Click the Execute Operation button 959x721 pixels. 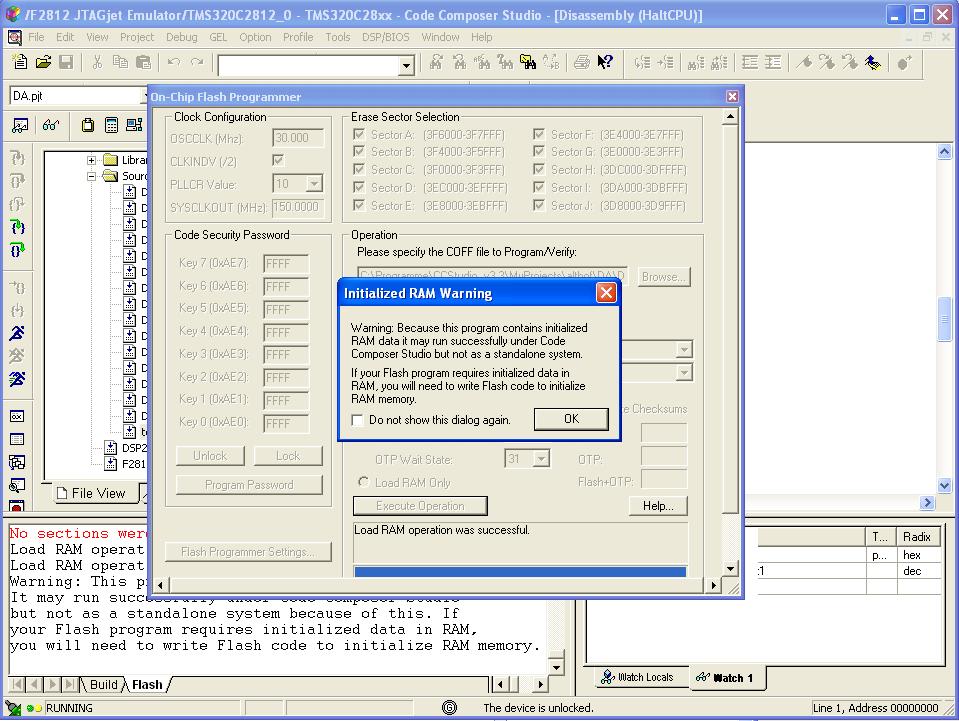(420, 506)
